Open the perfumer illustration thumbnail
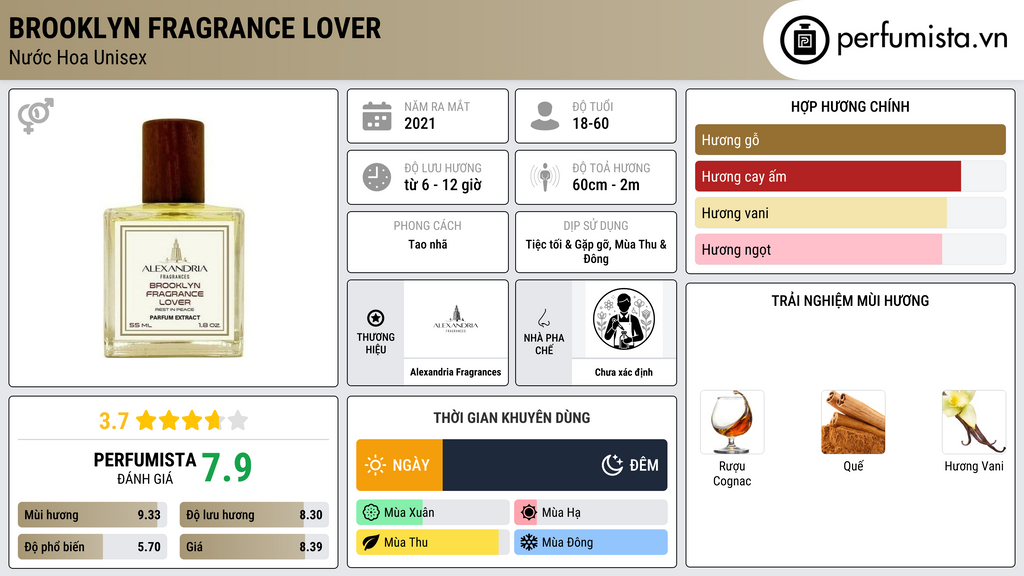Screen dimensions: 1024x576 [624, 319]
